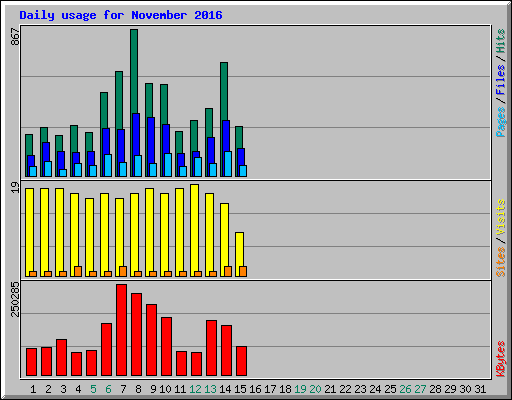Select day "31" on the date axis
The image size is (512, 400).
point(480,389)
